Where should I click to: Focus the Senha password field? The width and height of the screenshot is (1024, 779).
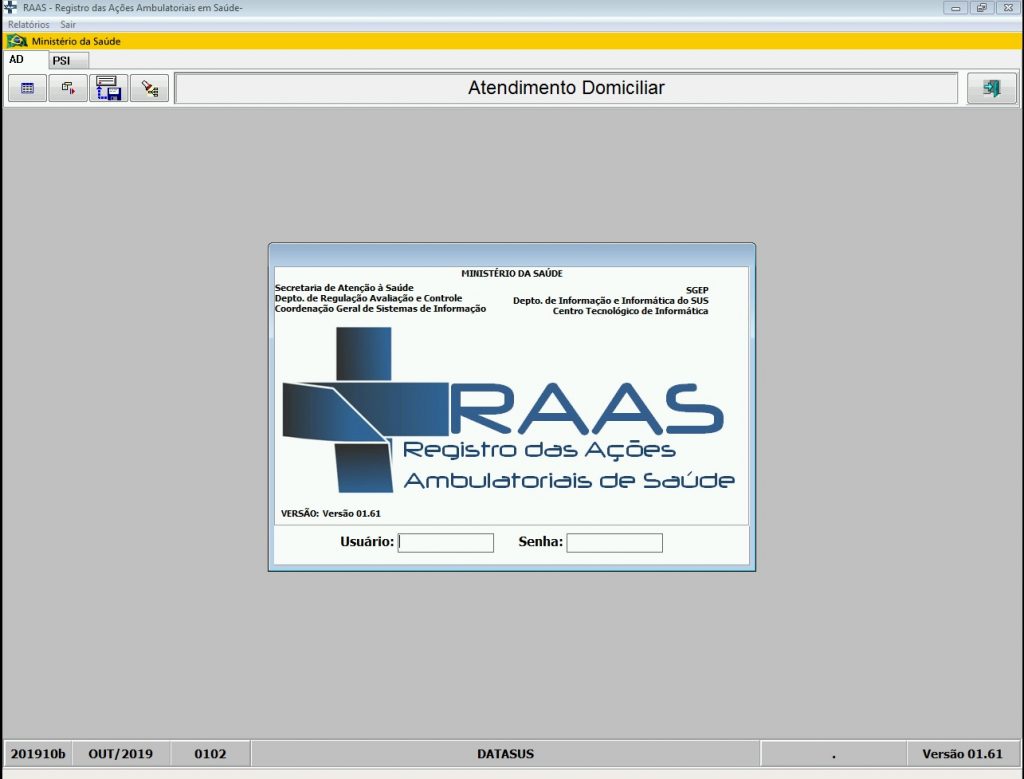615,543
